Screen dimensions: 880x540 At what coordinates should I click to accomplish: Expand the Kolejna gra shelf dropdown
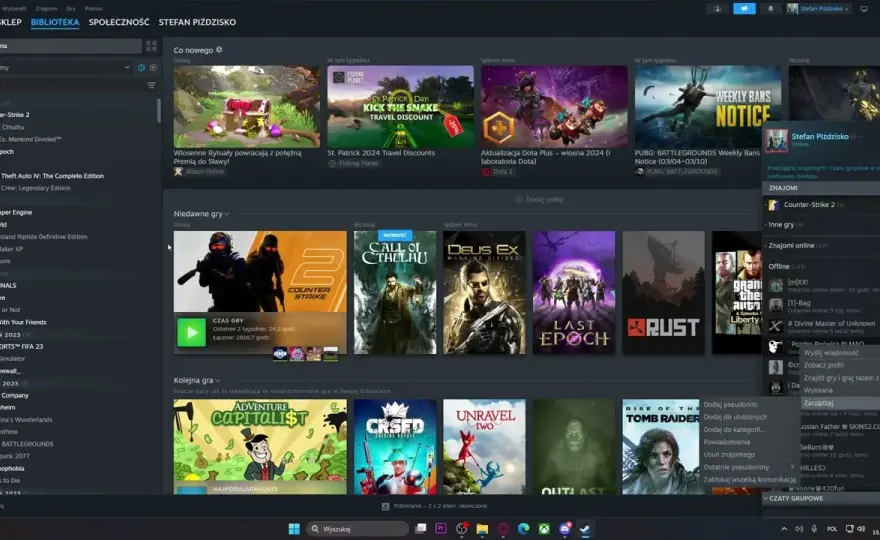[x=217, y=381]
